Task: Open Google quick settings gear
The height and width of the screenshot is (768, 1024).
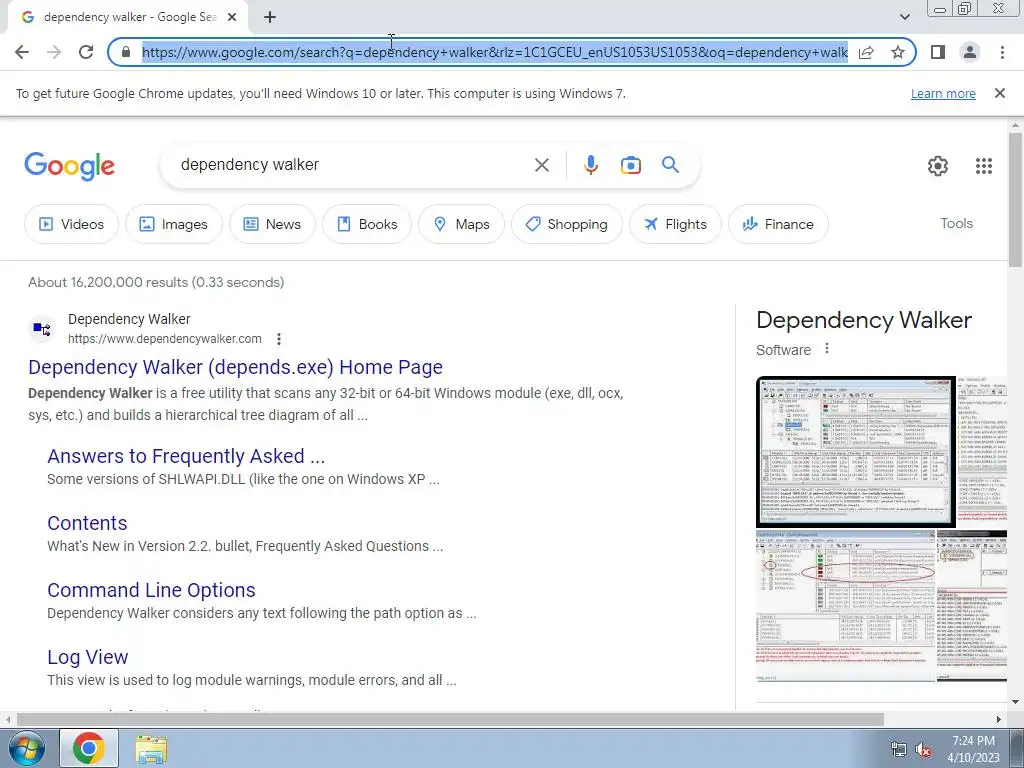Action: [x=938, y=166]
